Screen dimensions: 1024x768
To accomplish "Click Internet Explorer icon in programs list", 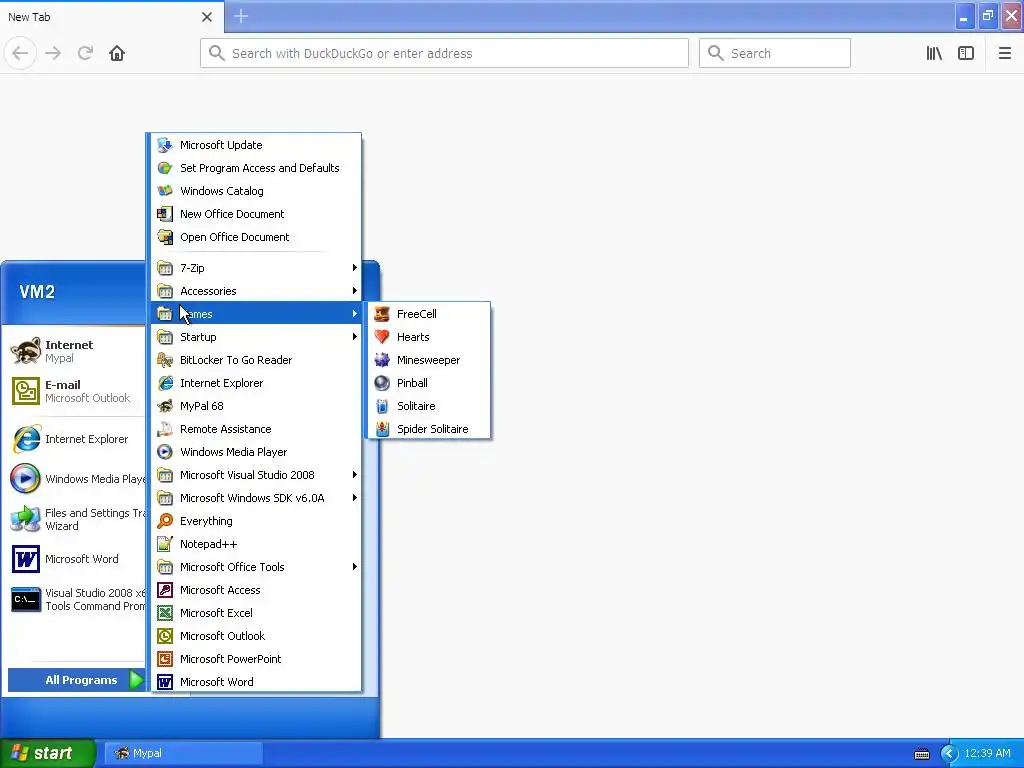I will [x=165, y=383].
